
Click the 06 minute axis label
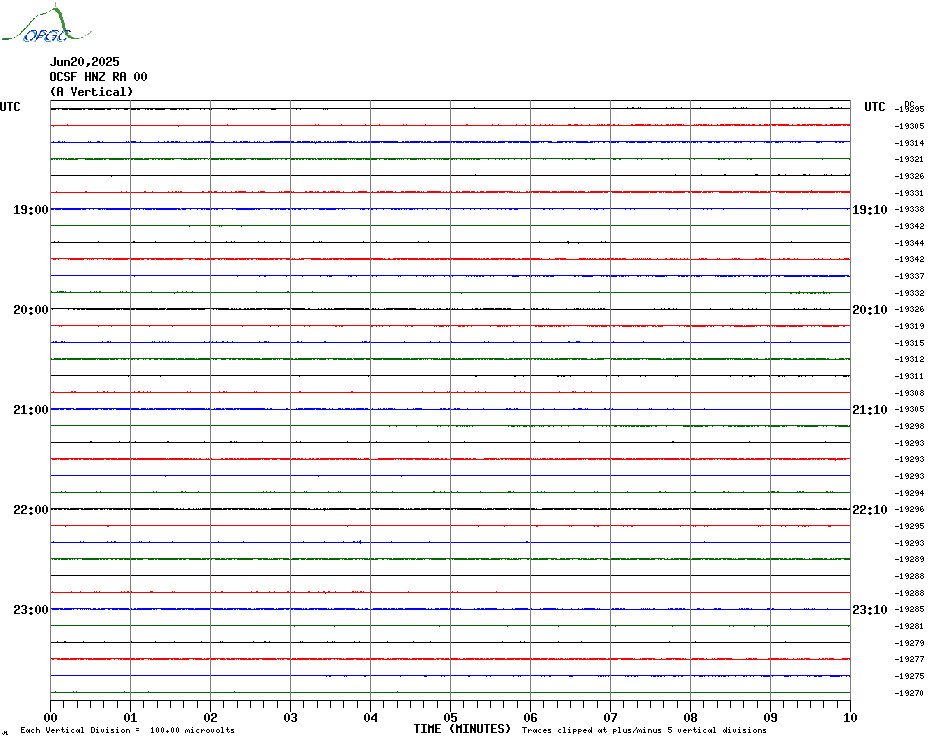531,717
